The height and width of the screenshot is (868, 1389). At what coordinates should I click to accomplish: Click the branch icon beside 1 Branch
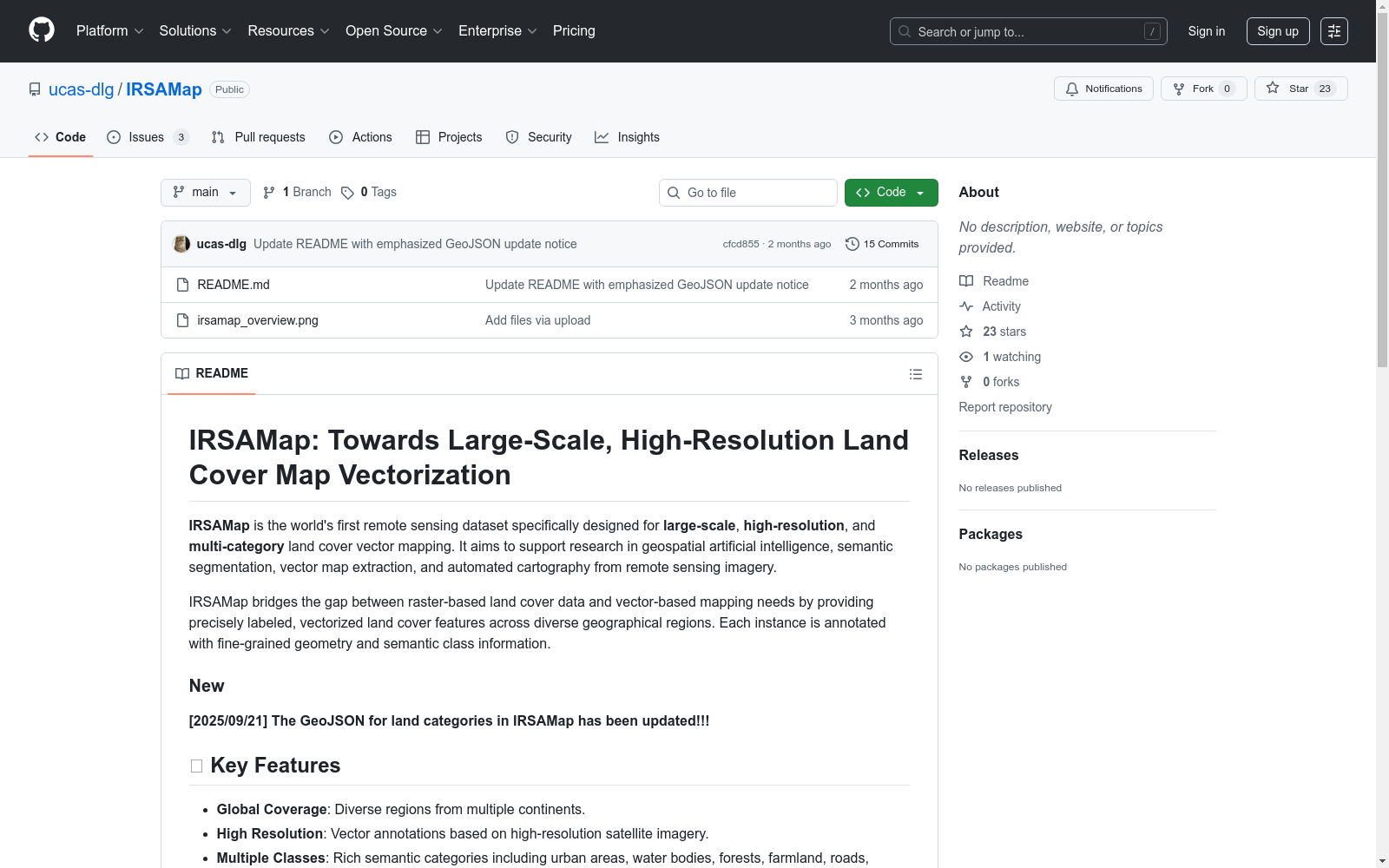[269, 193]
